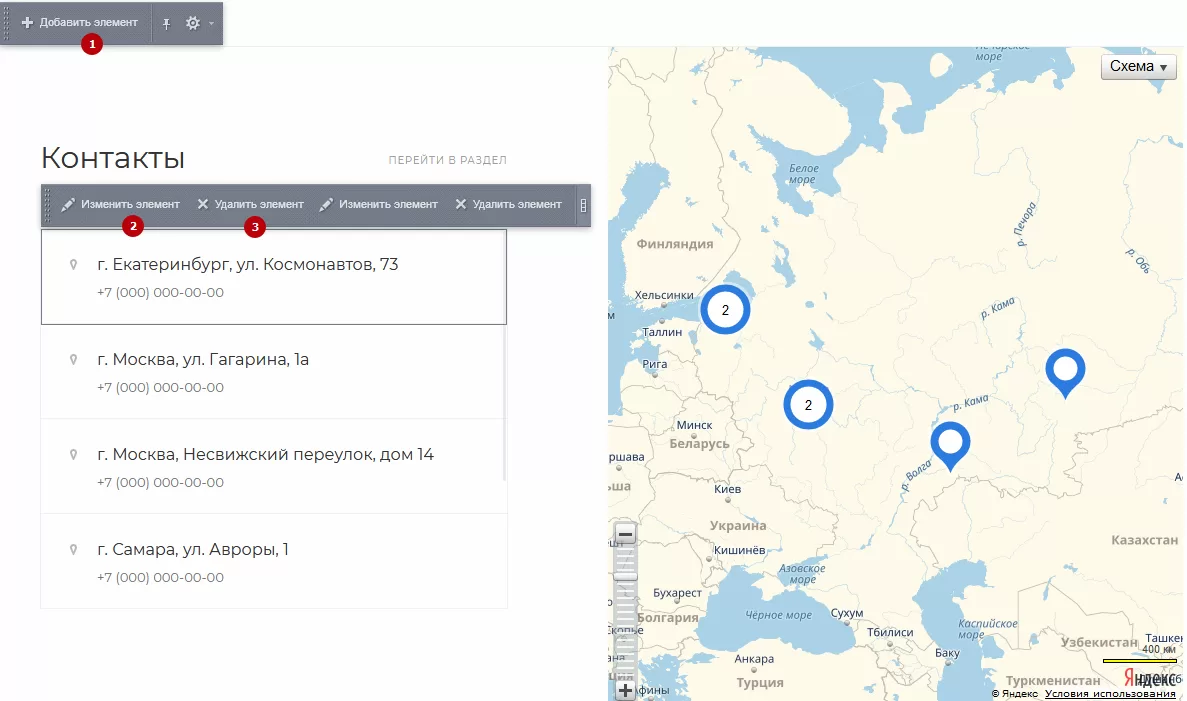Select the Самара, ул. Авроры contact
Viewport: 1187px width, 701px height.
tap(273, 562)
